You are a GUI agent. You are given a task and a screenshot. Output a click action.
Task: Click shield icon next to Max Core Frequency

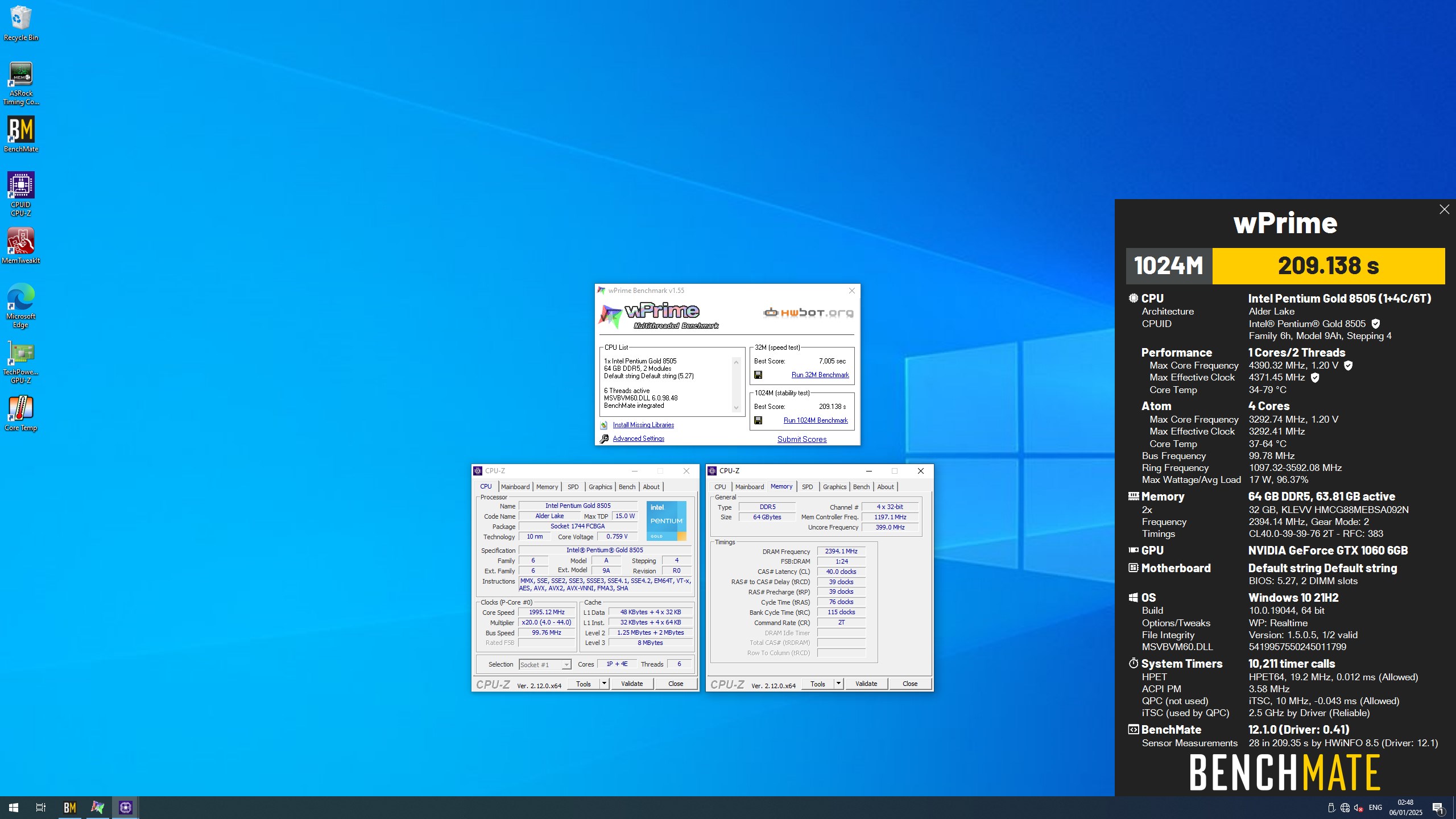click(1348, 366)
